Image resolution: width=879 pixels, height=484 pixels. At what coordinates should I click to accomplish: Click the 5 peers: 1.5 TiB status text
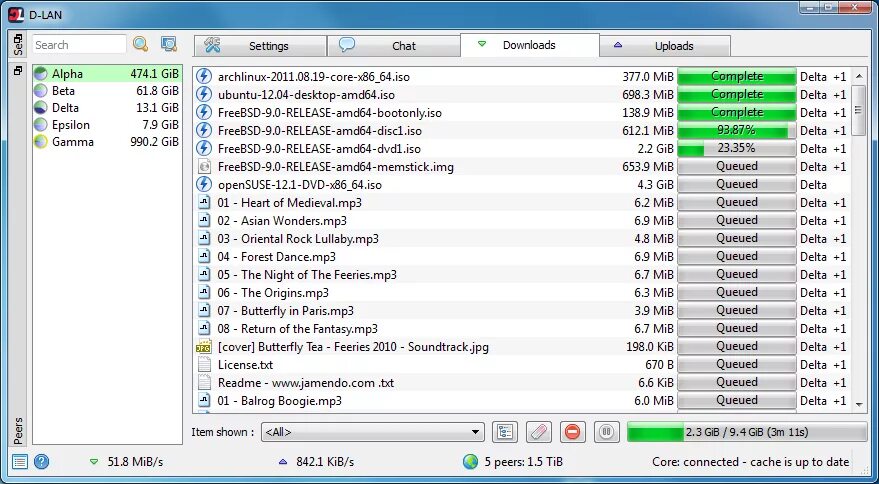coord(524,462)
